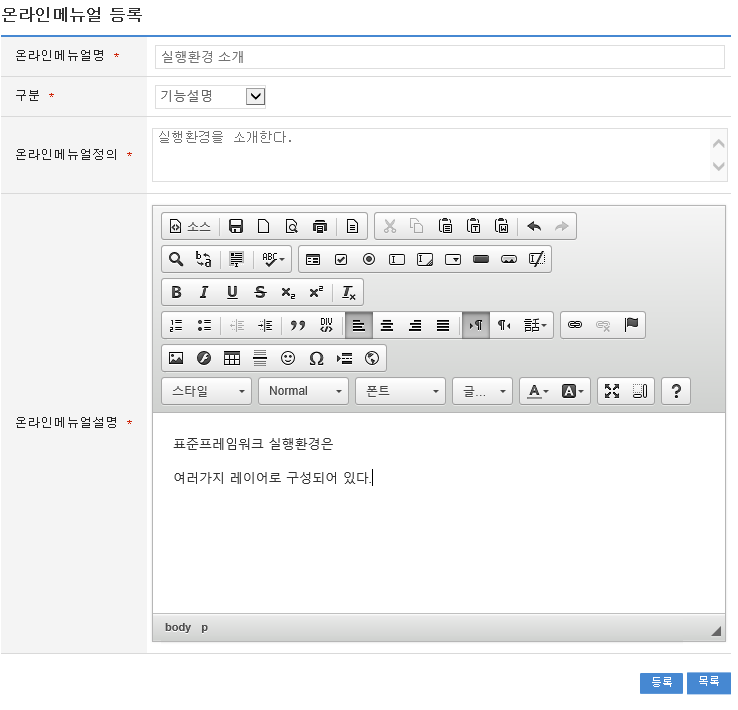Click the Undo arrow icon
The image size is (738, 710).
[x=534, y=226]
